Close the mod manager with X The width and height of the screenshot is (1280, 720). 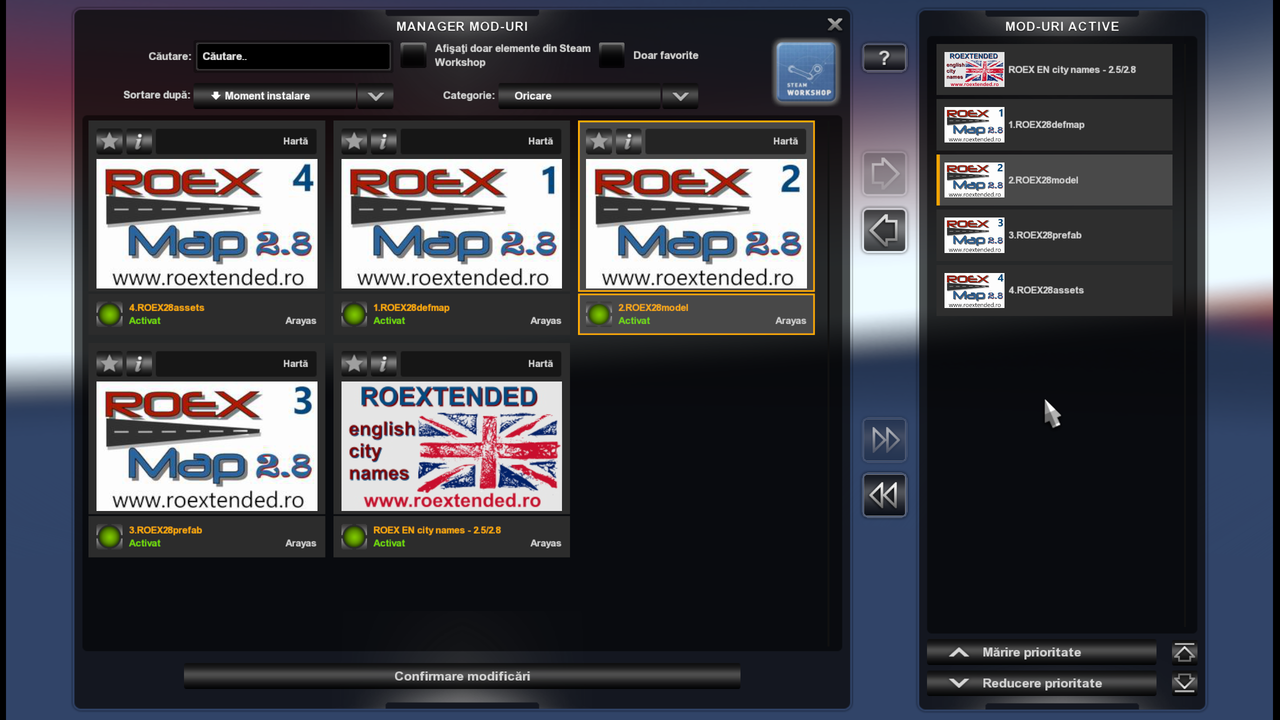(835, 24)
